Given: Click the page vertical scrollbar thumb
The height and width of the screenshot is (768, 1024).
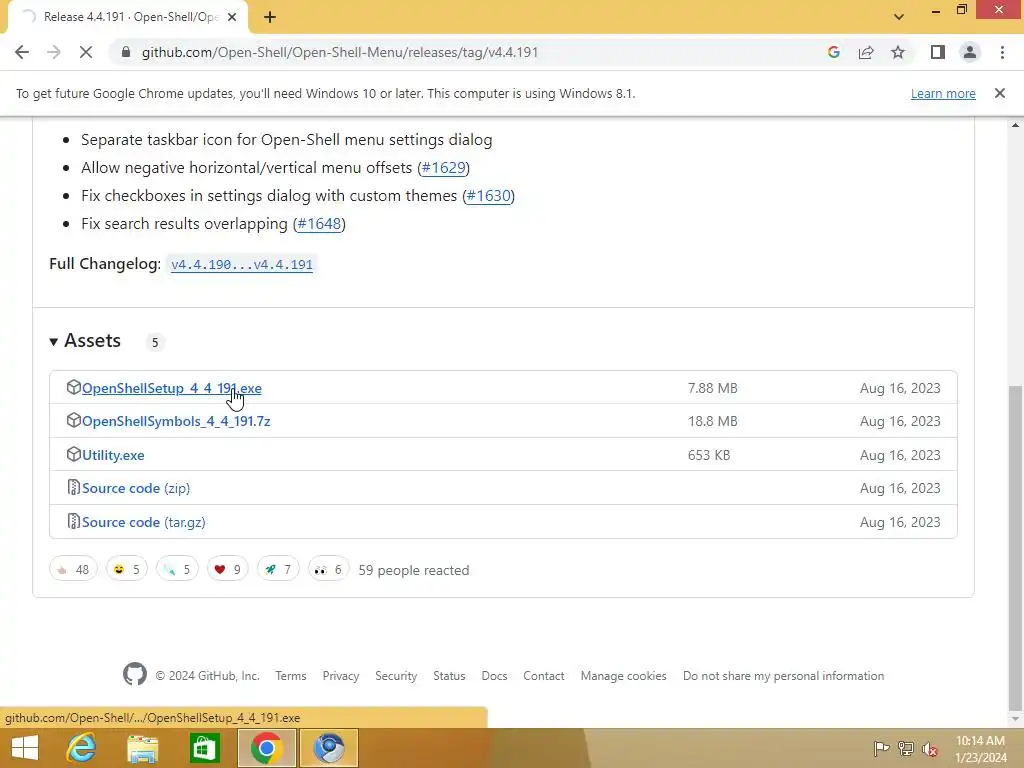Looking at the screenshot, I should [x=1016, y=546].
